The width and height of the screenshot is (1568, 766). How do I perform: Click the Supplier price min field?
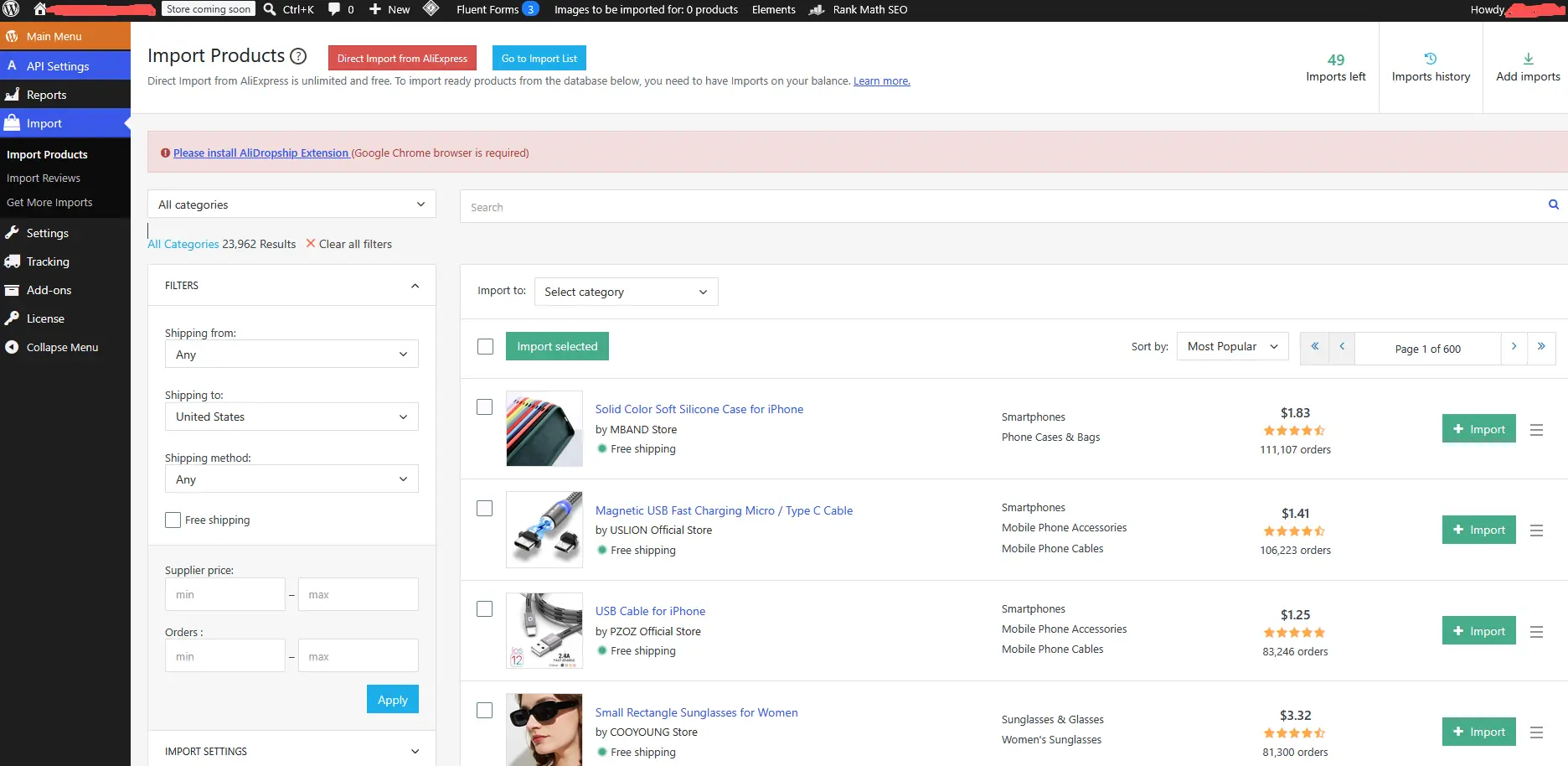[224, 594]
